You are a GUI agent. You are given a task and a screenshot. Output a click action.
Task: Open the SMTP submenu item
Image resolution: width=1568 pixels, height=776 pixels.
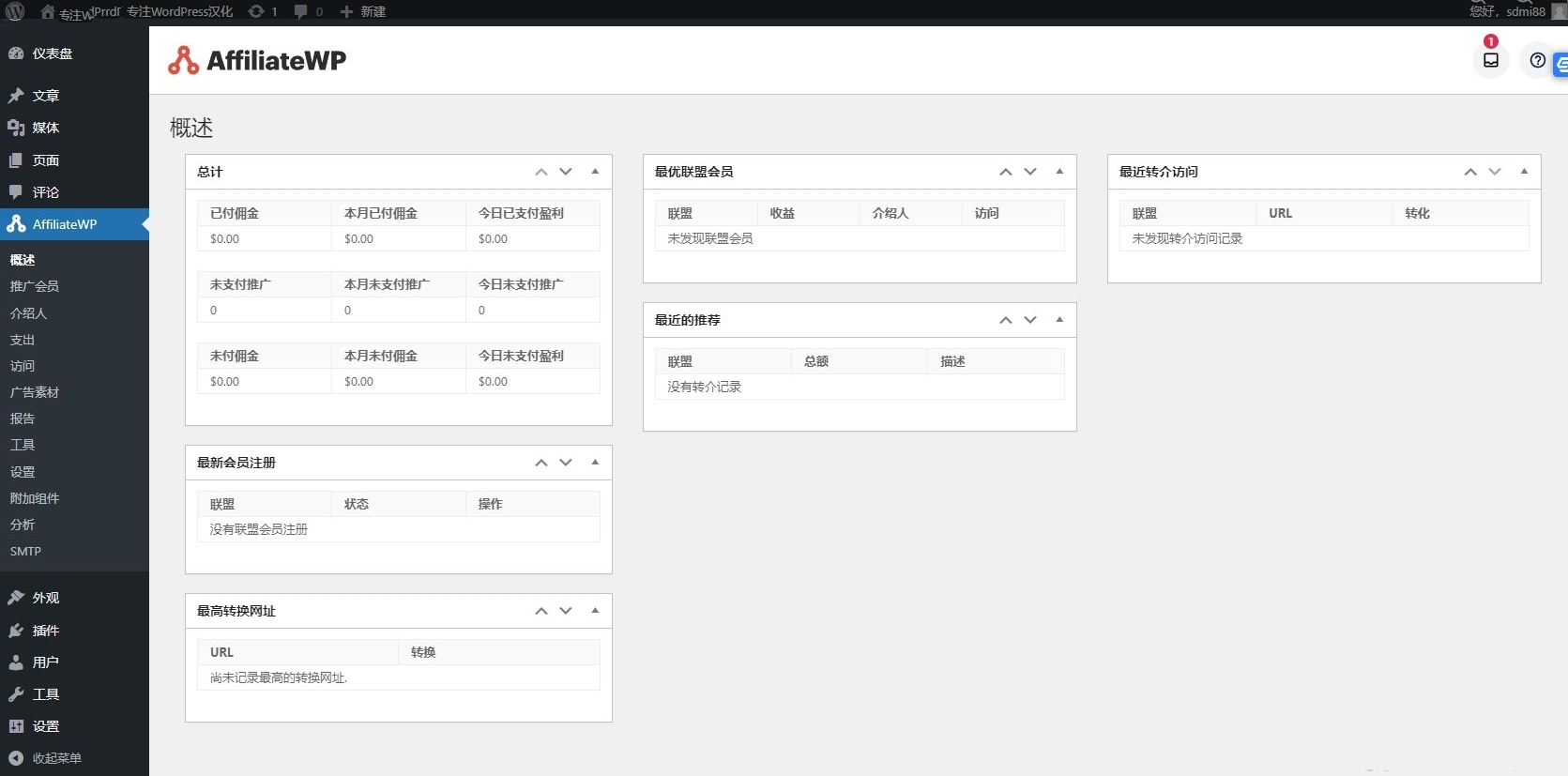pos(26,551)
